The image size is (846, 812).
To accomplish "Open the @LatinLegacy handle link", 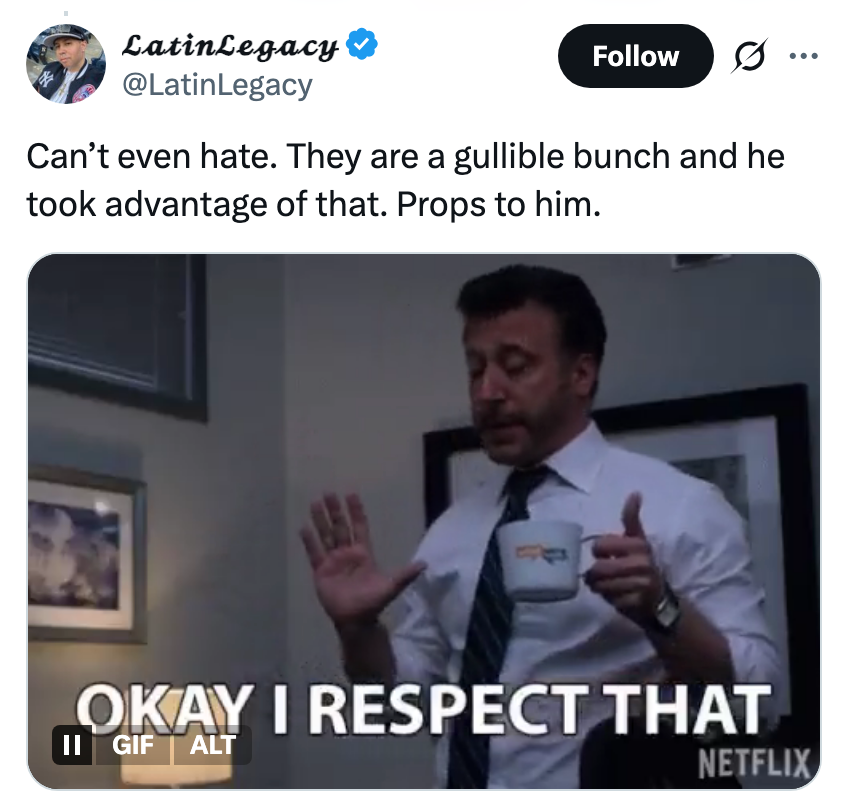I will coord(217,85).
